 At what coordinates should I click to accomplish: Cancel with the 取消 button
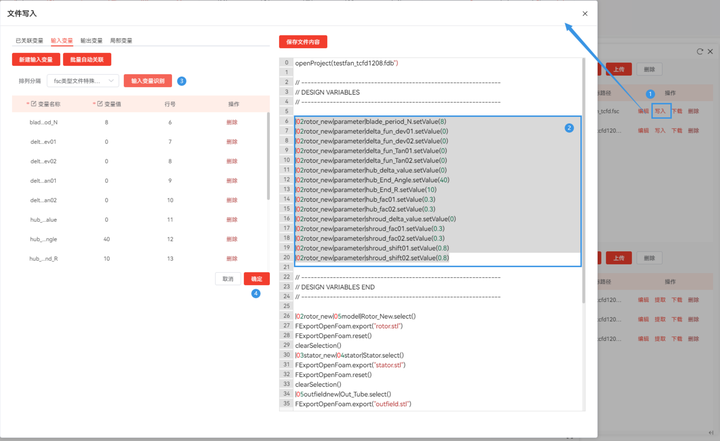(228, 279)
